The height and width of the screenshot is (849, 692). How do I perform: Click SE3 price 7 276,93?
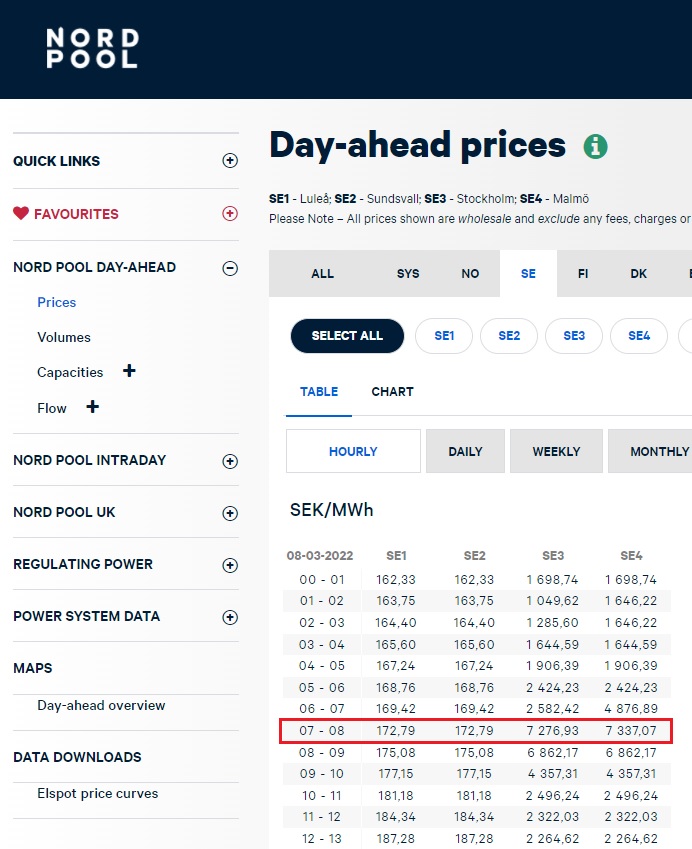(x=552, y=730)
